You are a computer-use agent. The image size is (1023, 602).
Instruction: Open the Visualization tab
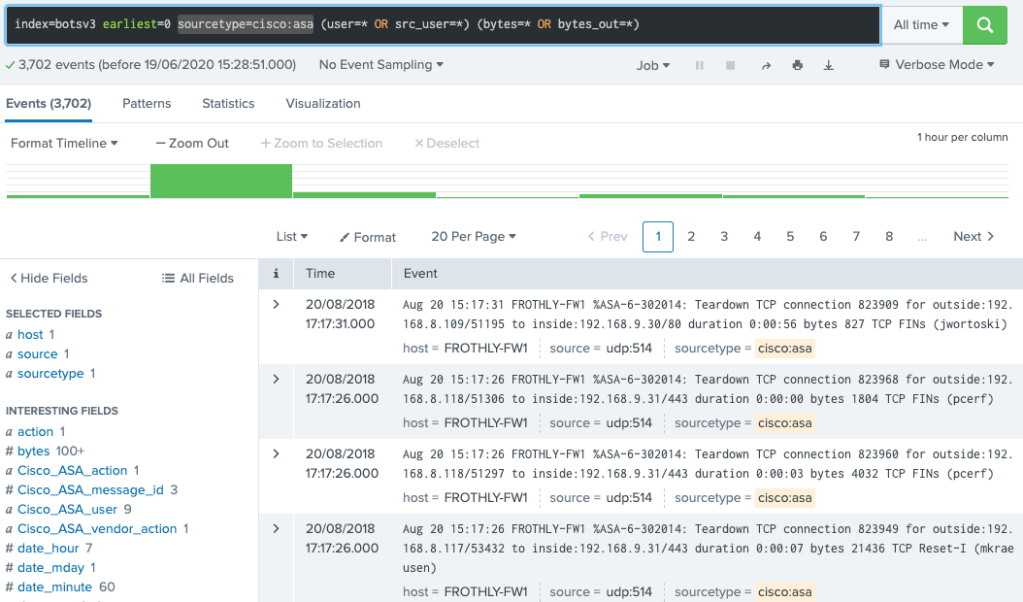(x=323, y=103)
